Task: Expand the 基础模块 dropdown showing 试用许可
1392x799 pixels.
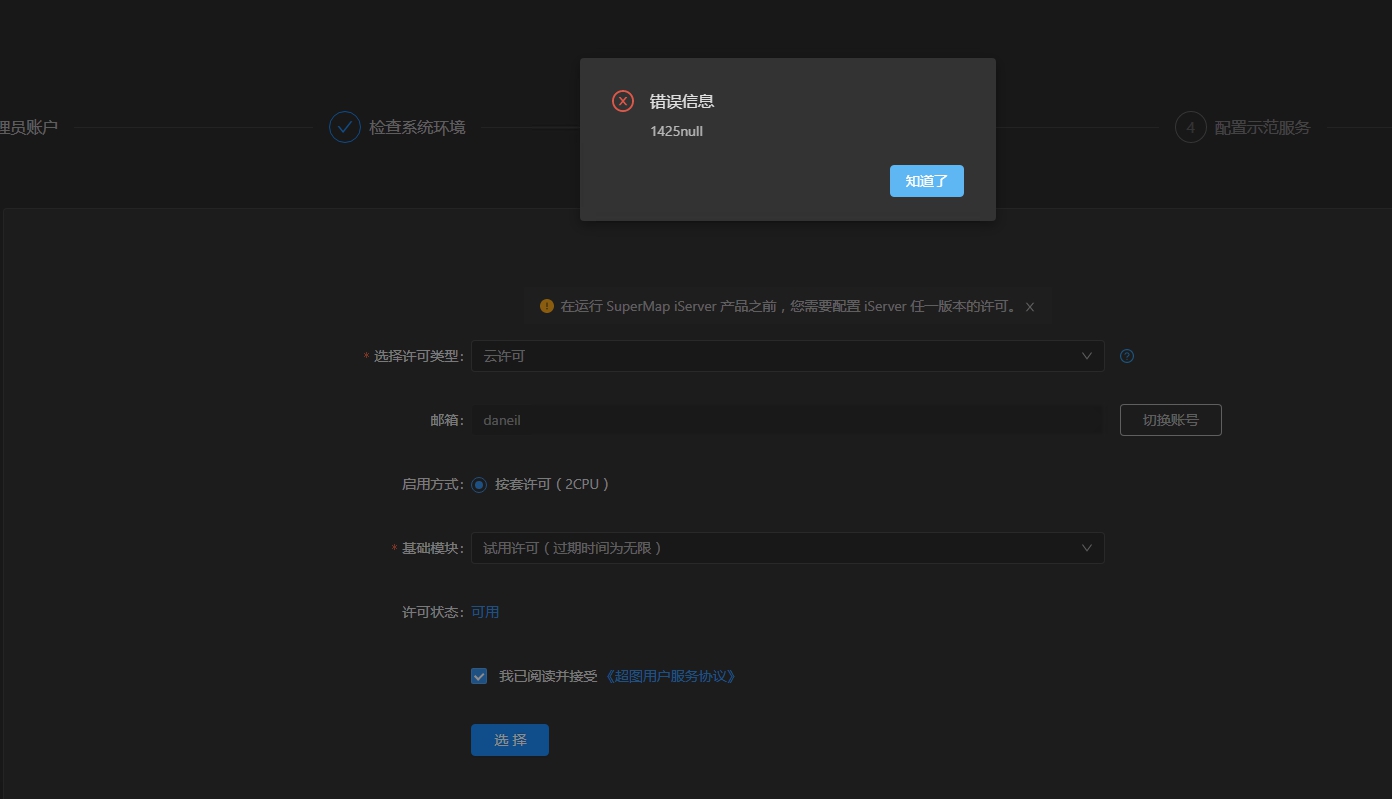Action: [780, 548]
